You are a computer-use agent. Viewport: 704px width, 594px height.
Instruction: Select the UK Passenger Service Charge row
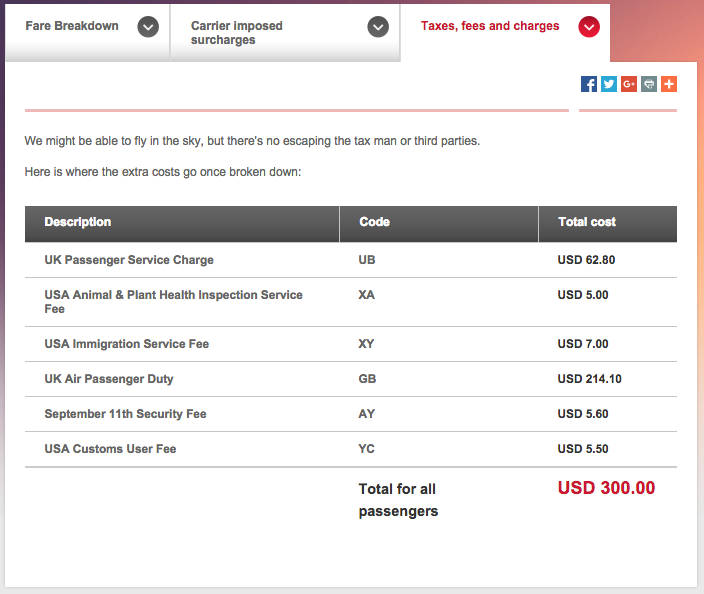point(351,260)
